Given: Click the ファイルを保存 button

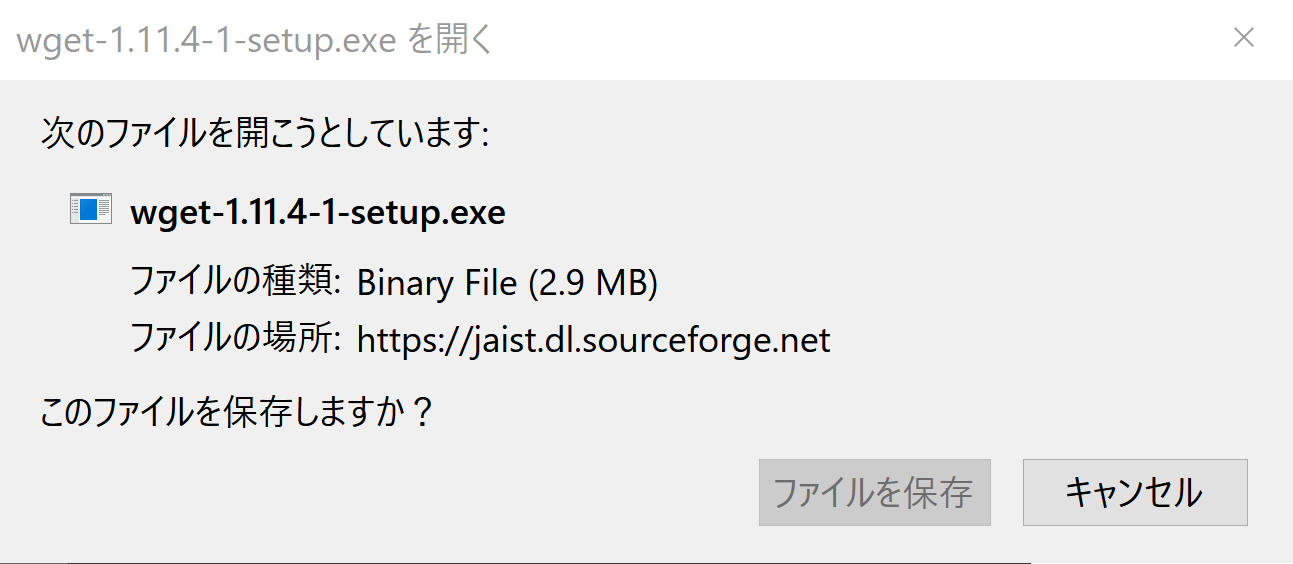Looking at the screenshot, I should [874, 492].
